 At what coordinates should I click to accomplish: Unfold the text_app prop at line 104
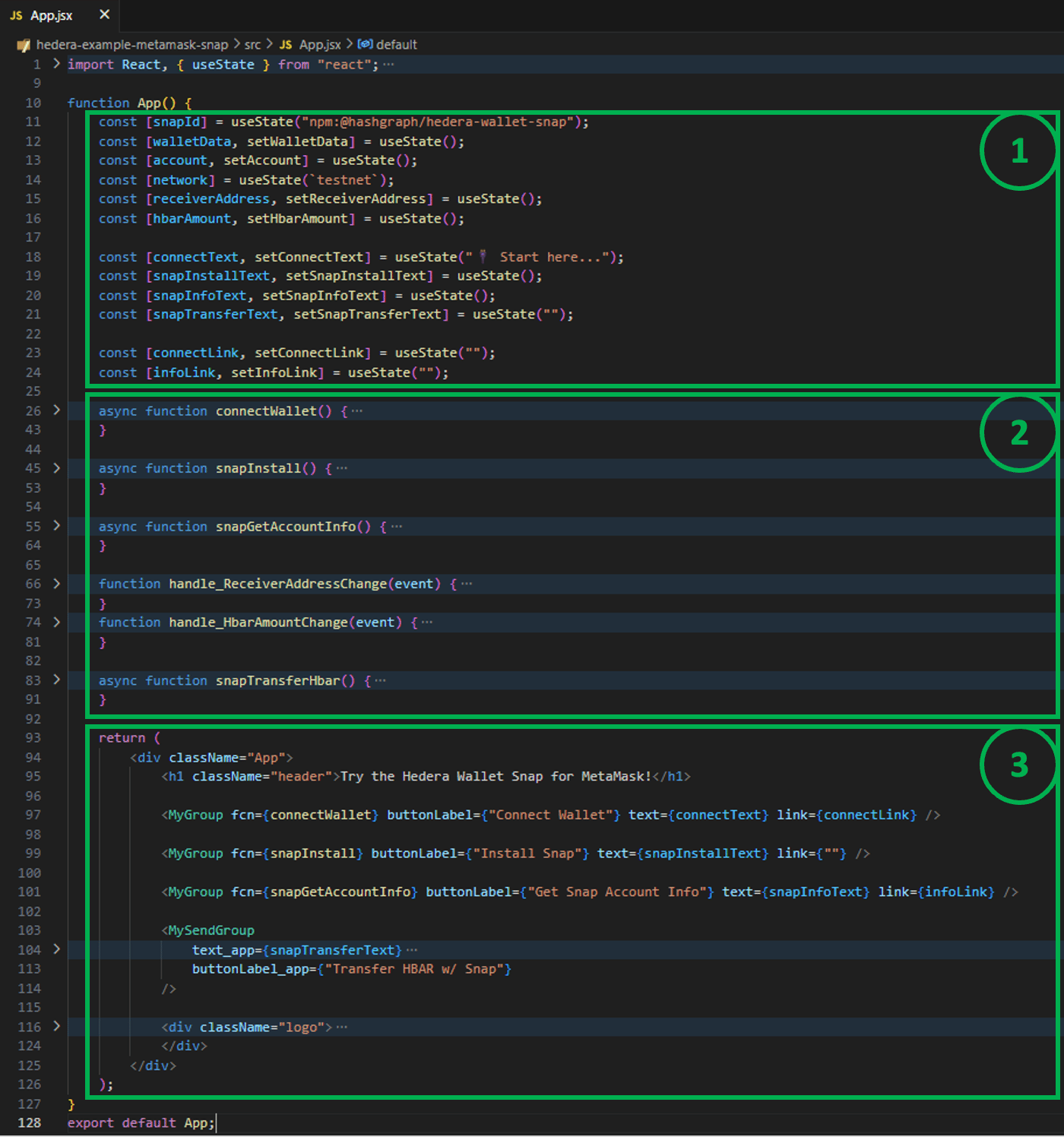point(56,949)
